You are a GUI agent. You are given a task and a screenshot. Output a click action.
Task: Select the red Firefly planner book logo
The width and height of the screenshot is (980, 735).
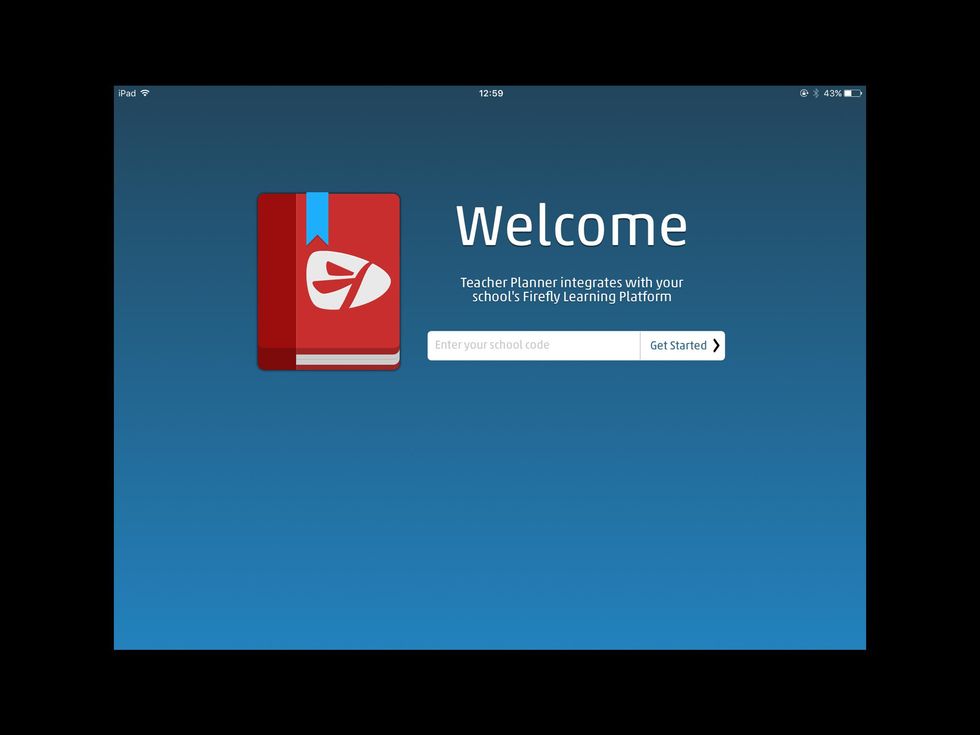(328, 281)
